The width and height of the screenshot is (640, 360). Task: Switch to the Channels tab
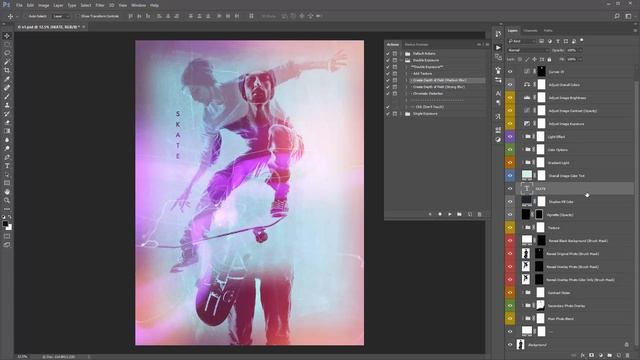(530, 31)
